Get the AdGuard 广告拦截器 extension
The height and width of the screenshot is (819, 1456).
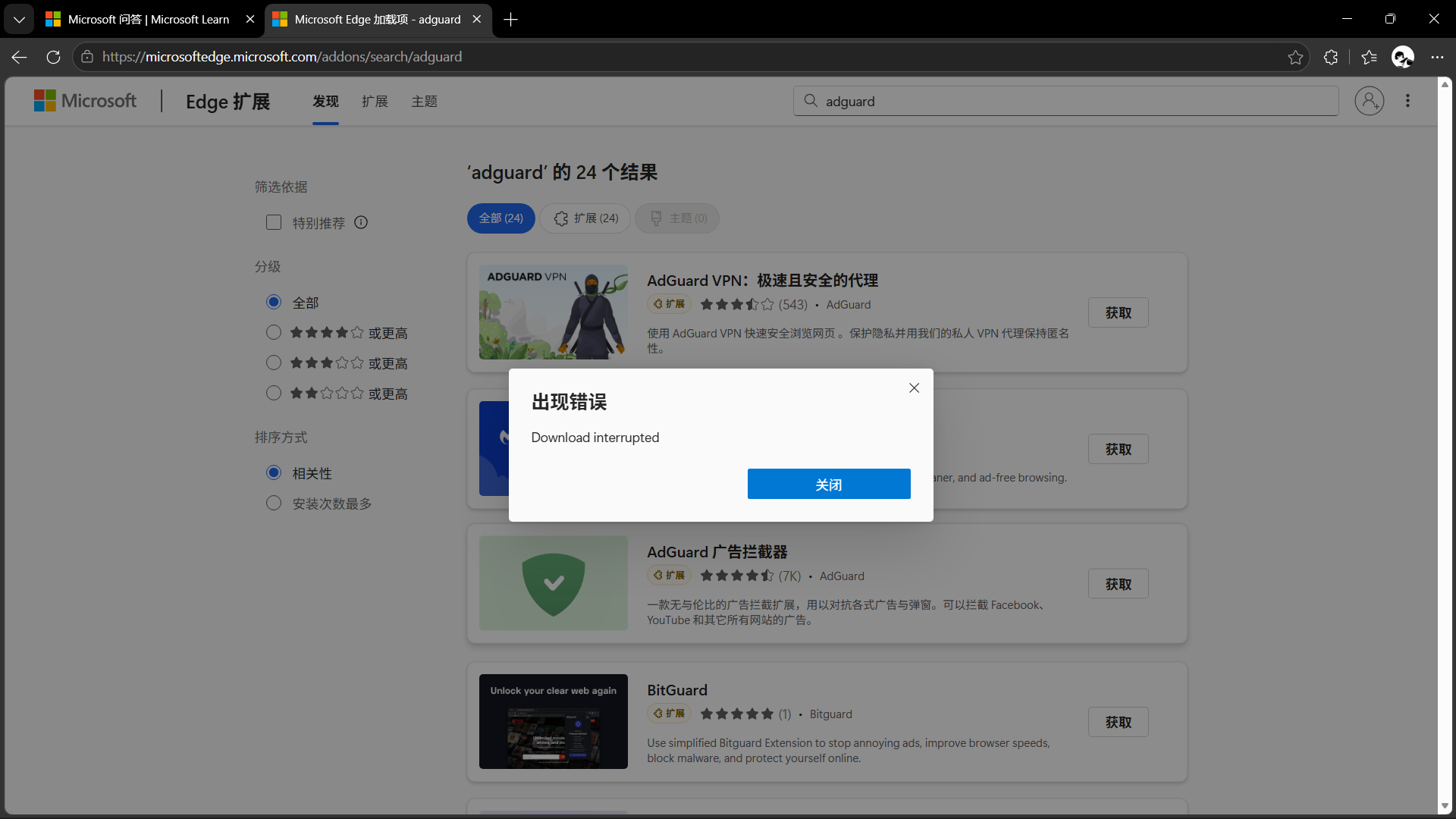(1119, 584)
